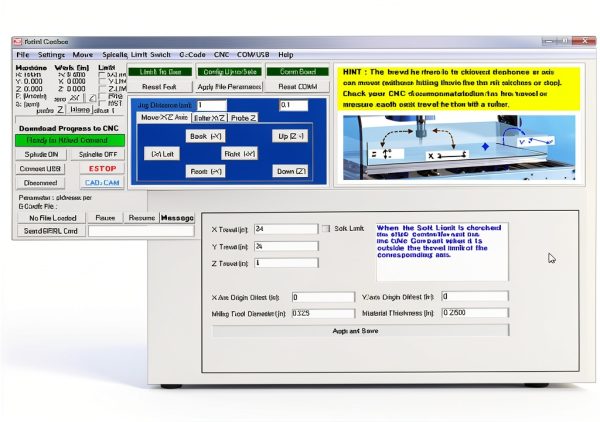
Task: Click the Reset COMM button
Action: [298, 87]
